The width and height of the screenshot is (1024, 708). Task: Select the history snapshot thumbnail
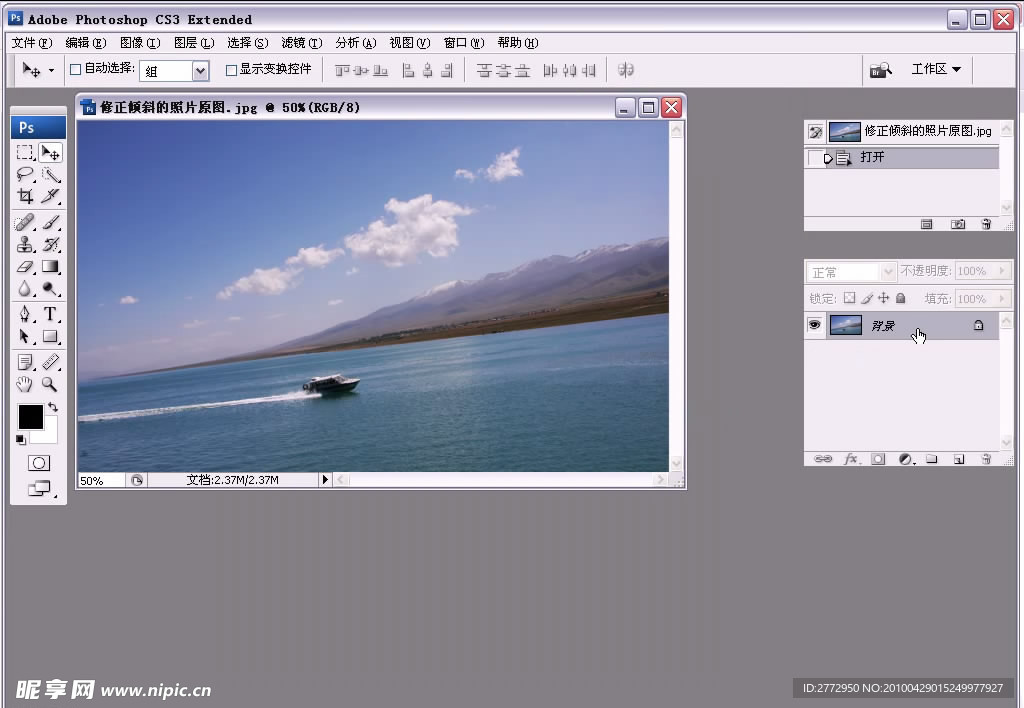tap(844, 131)
